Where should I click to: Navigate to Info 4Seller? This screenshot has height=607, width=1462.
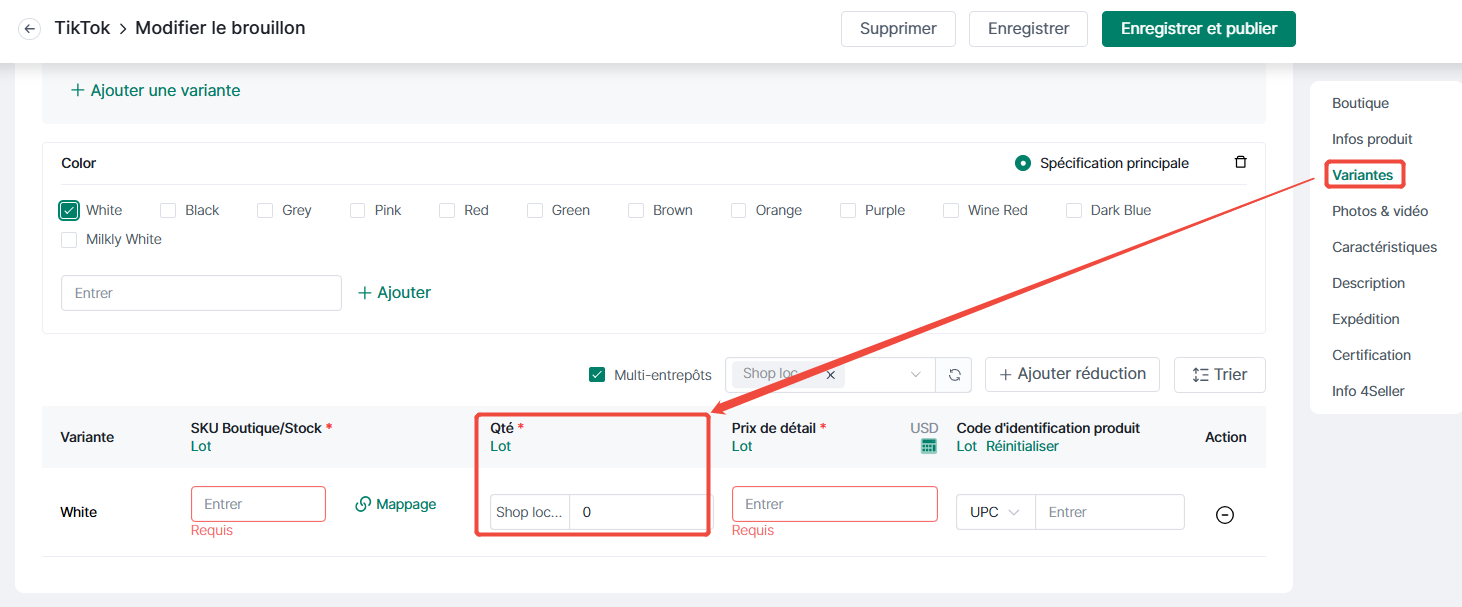(1368, 391)
